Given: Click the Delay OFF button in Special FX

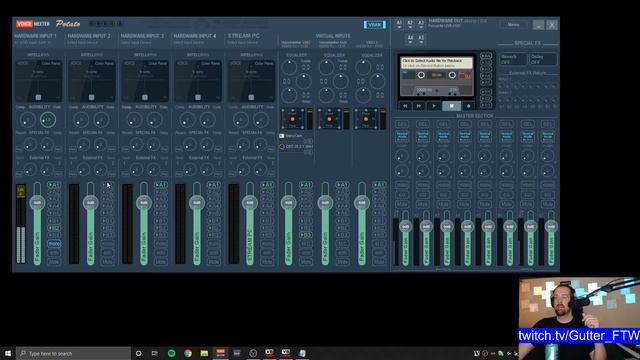Looking at the screenshot, I should click(543, 60).
